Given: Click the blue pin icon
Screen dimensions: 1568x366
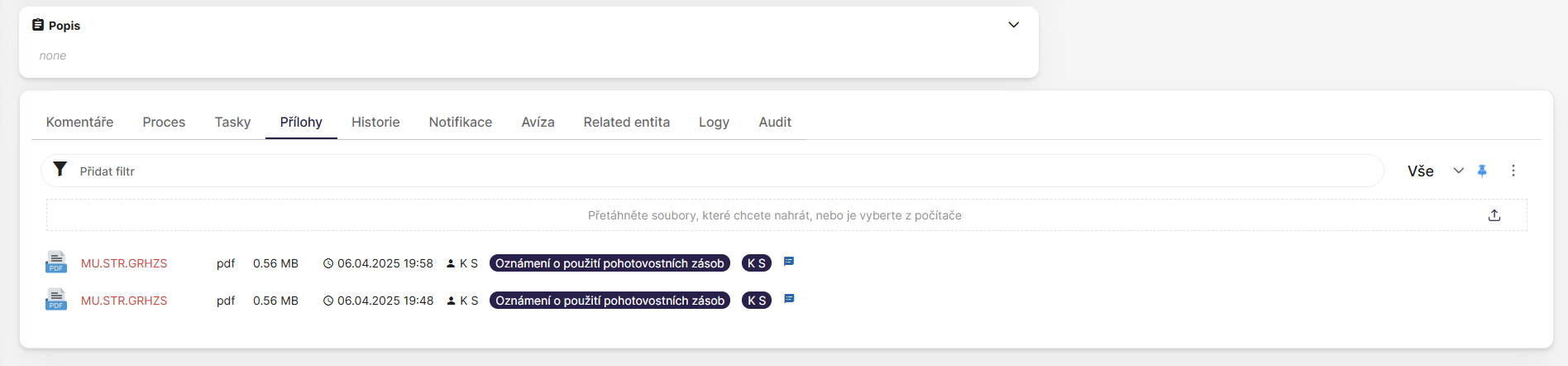Looking at the screenshot, I should [1482, 171].
